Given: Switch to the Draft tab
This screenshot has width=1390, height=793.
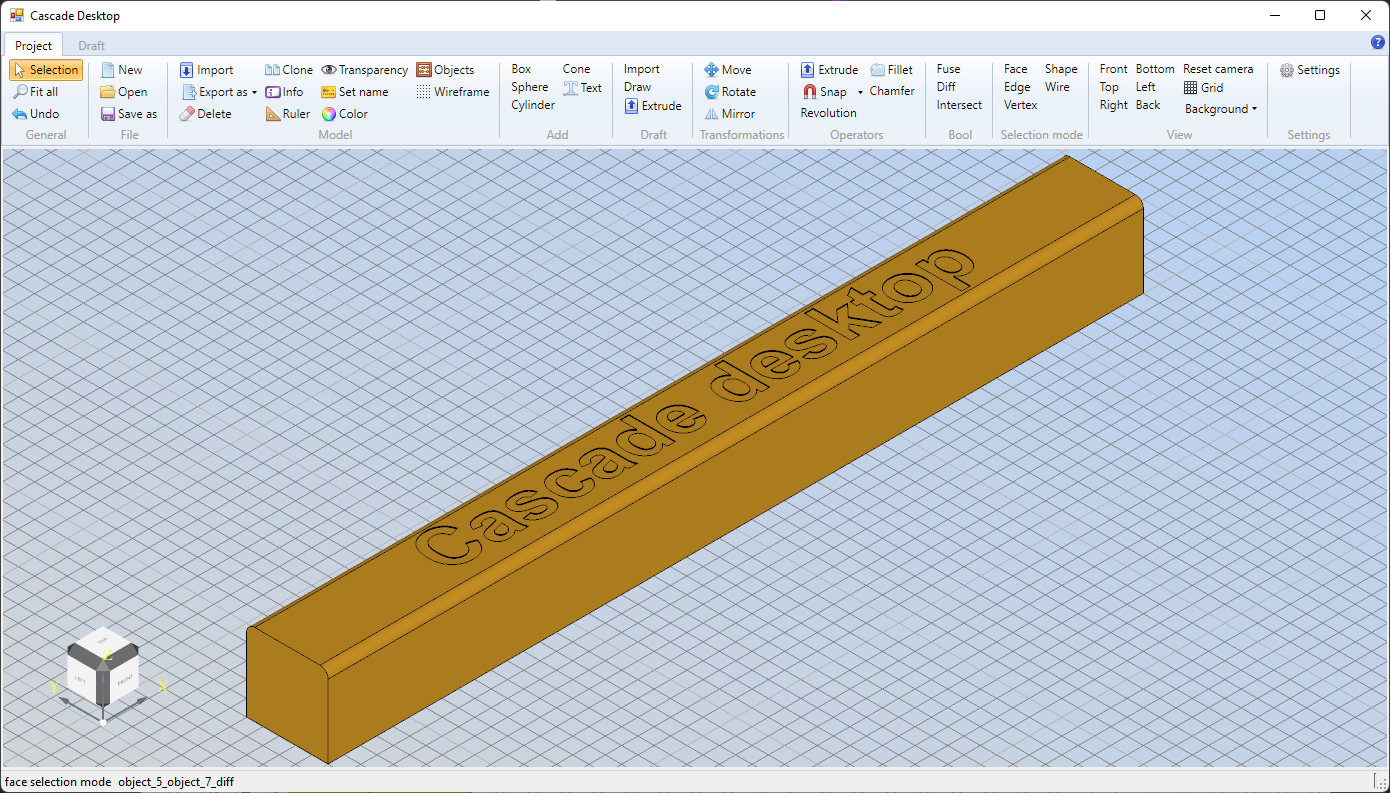Looking at the screenshot, I should point(92,46).
